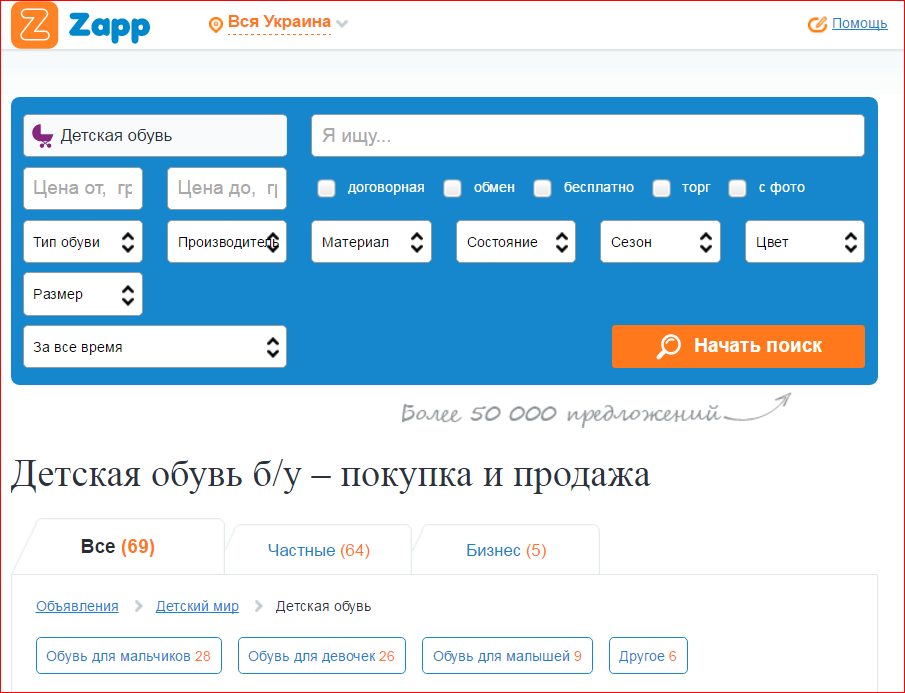Open the Тип обуви dropdown
905x693 pixels.
click(x=83, y=242)
